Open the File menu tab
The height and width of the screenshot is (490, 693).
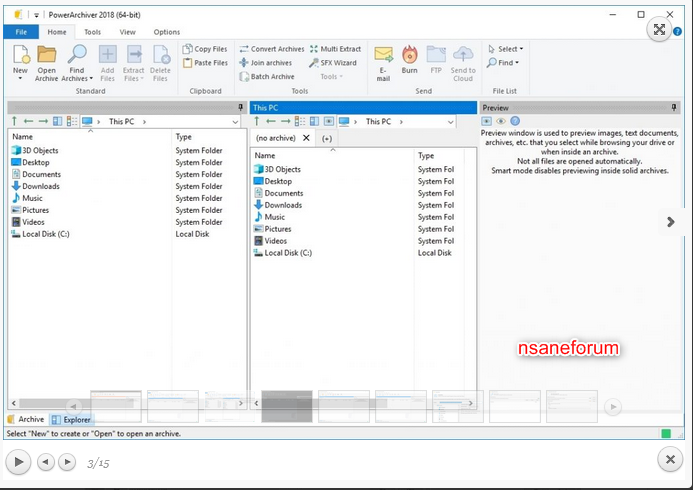click(21, 32)
